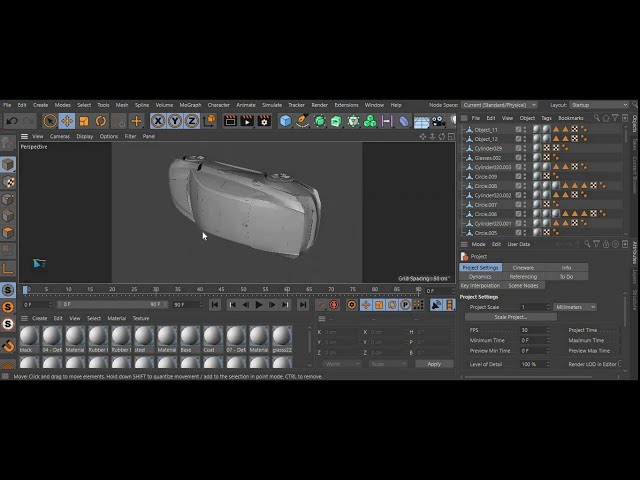This screenshot has width=640, height=480.
Task: Open Layout Startup dropdown
Action: click(x=599, y=105)
